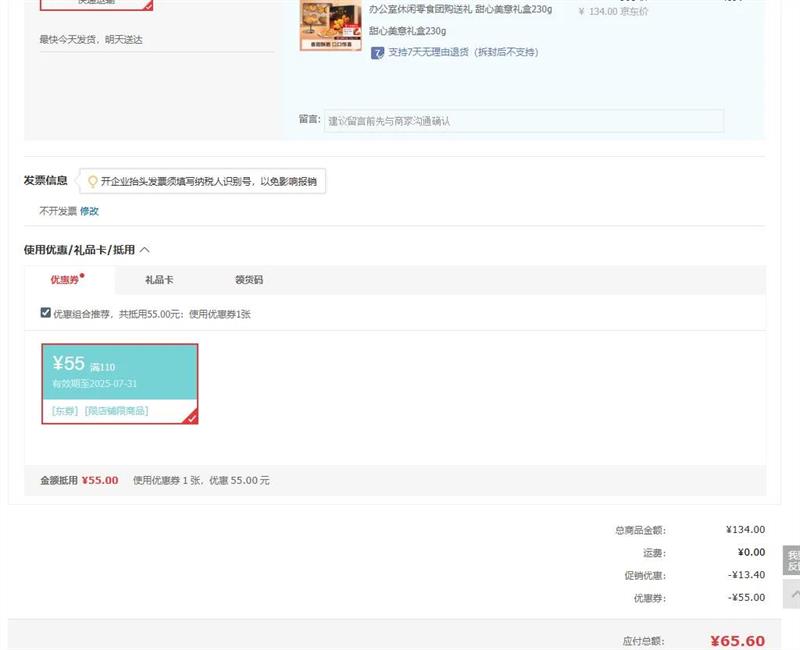The height and width of the screenshot is (650, 800).
Task: Switch to the 领货码 tab
Action: (x=249, y=280)
